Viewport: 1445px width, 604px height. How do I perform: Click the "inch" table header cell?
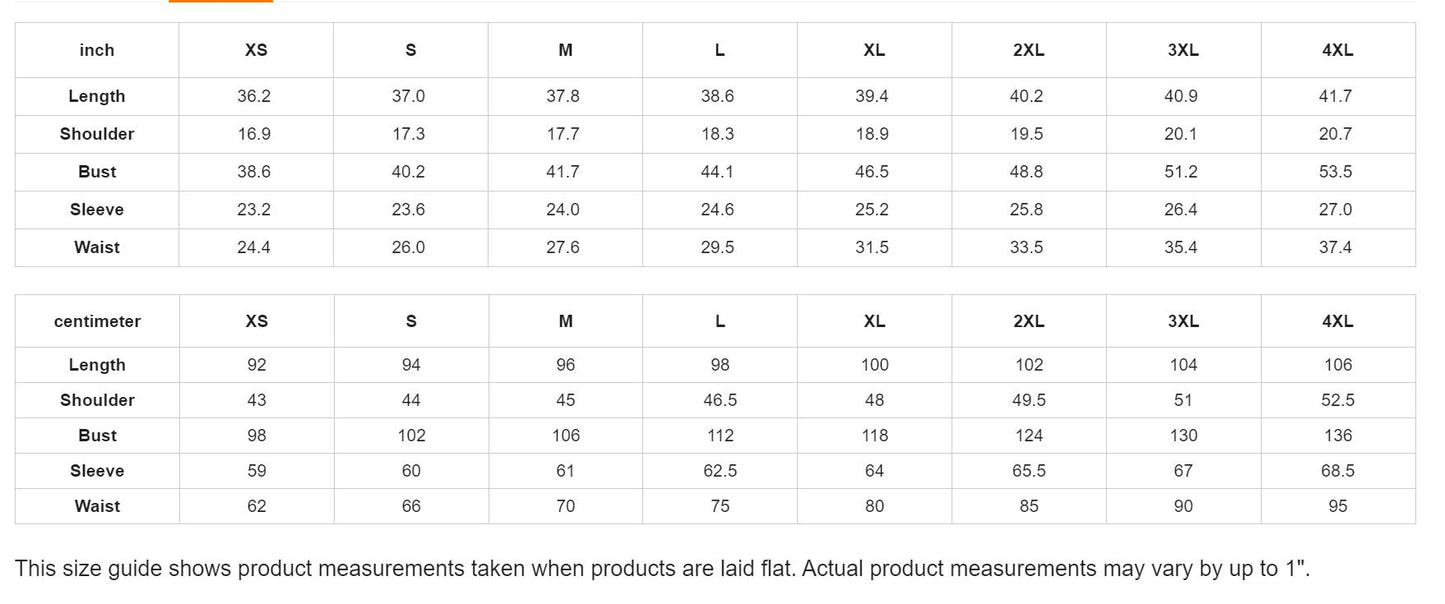point(97,50)
